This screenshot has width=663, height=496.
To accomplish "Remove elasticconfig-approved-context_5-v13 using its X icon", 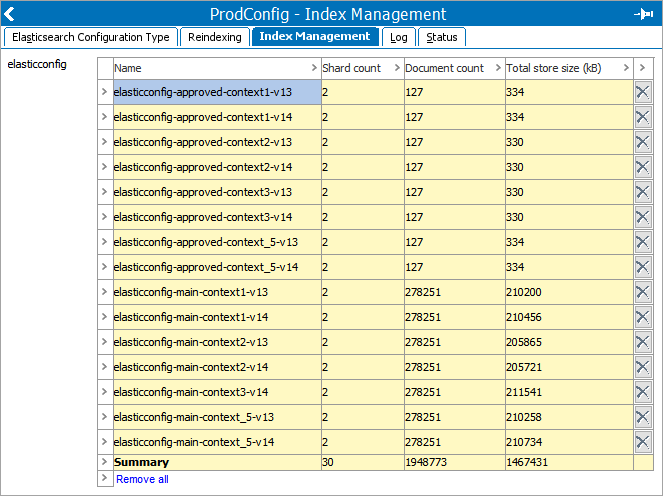I will (643, 242).
